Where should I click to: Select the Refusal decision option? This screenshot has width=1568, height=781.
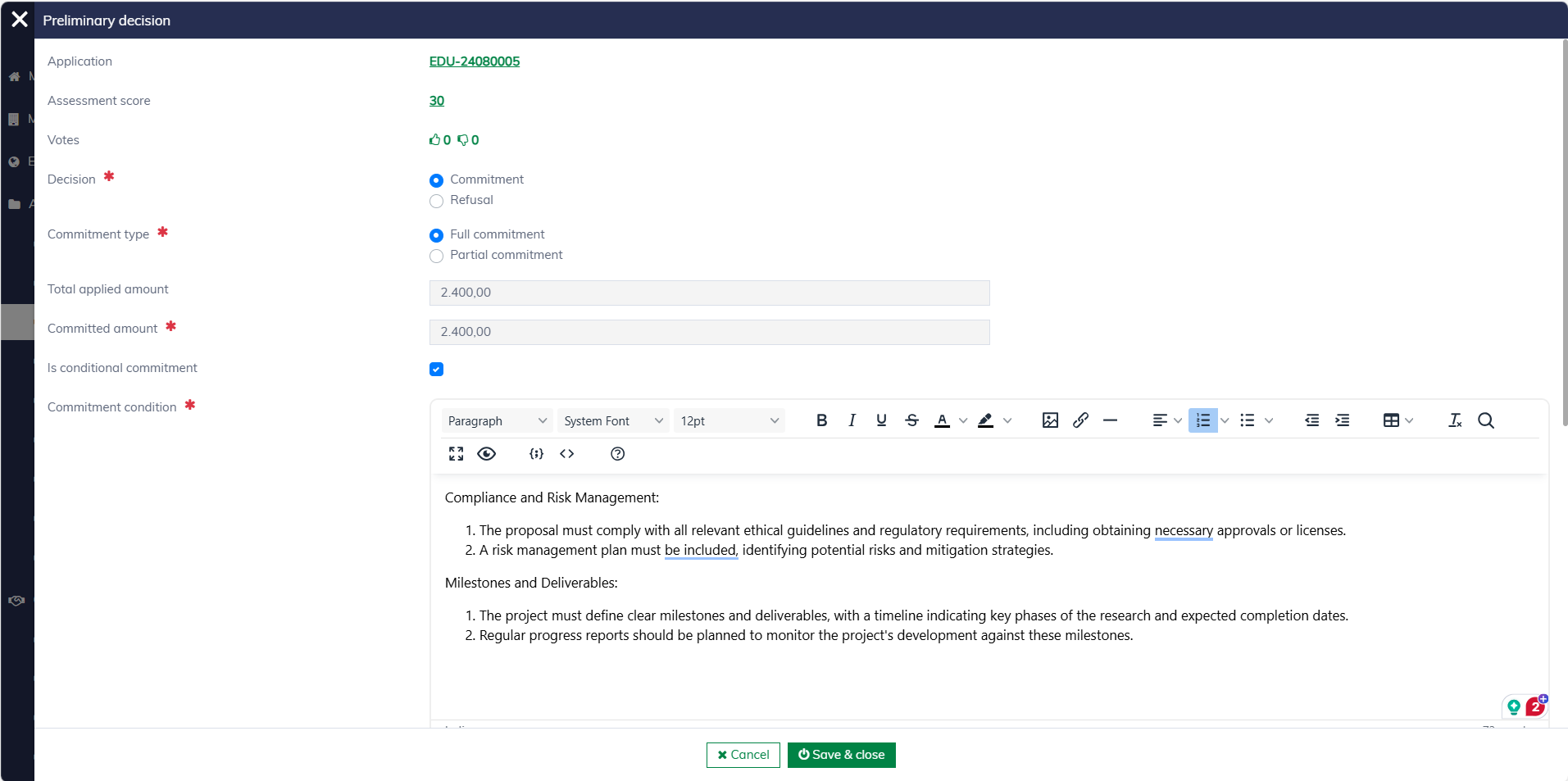coord(436,201)
